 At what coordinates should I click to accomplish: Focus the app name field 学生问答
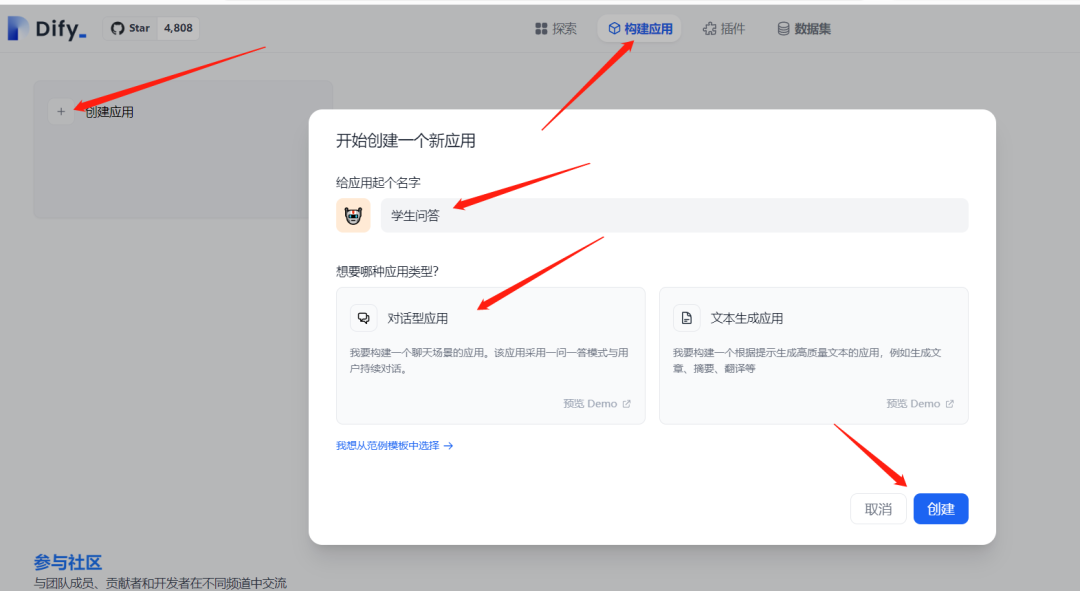(x=674, y=216)
